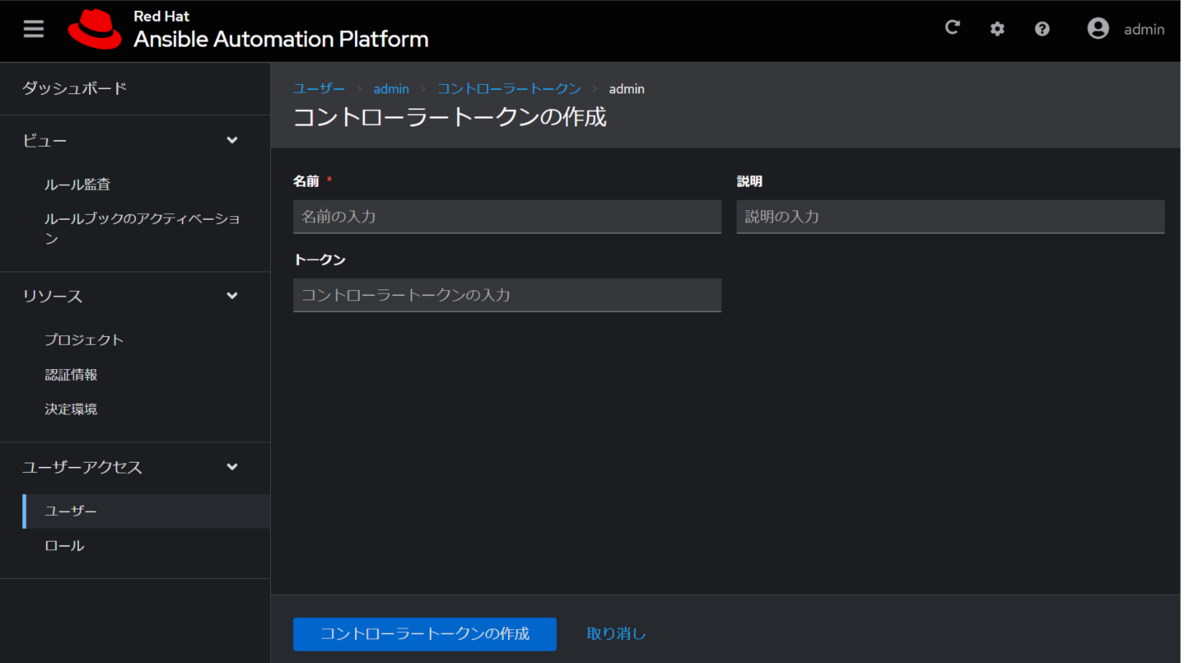Open the settings gear icon
The width and height of the screenshot is (1200, 663).
997,28
